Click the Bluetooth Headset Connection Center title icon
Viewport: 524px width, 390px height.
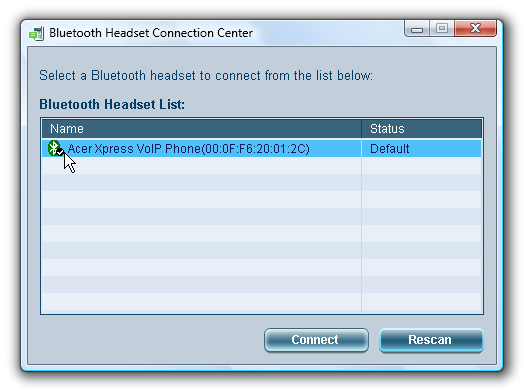pos(36,33)
